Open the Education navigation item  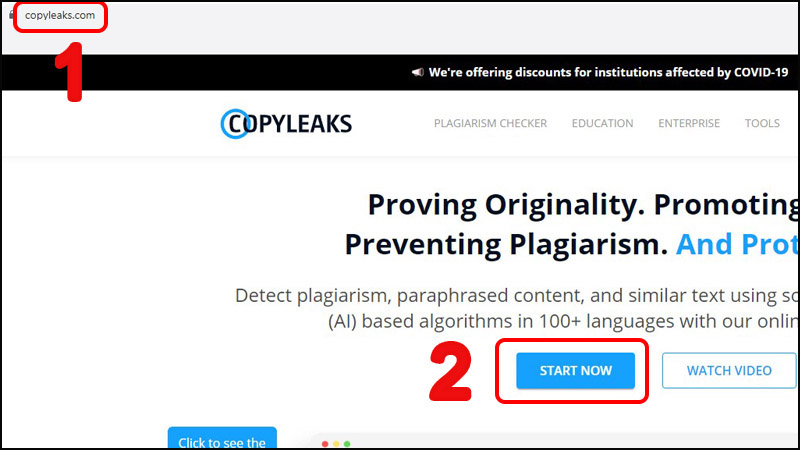(603, 123)
